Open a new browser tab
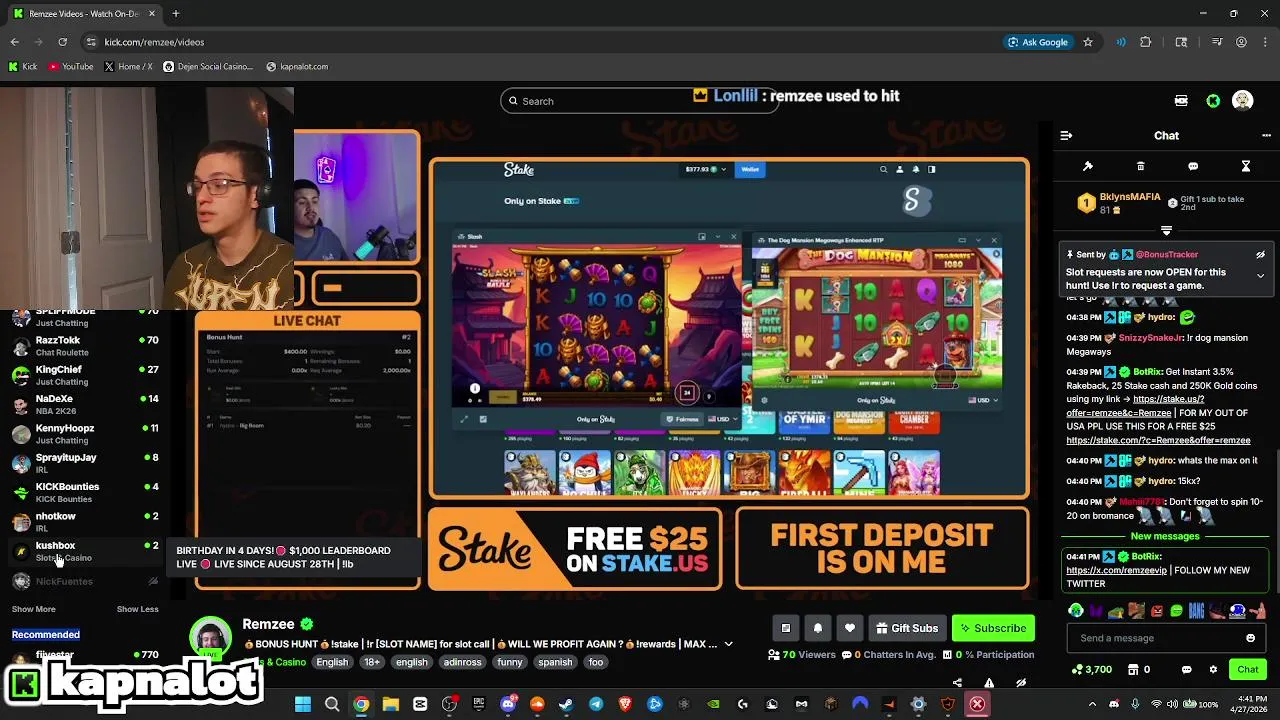Viewport: 1280px width, 720px height. (175, 14)
